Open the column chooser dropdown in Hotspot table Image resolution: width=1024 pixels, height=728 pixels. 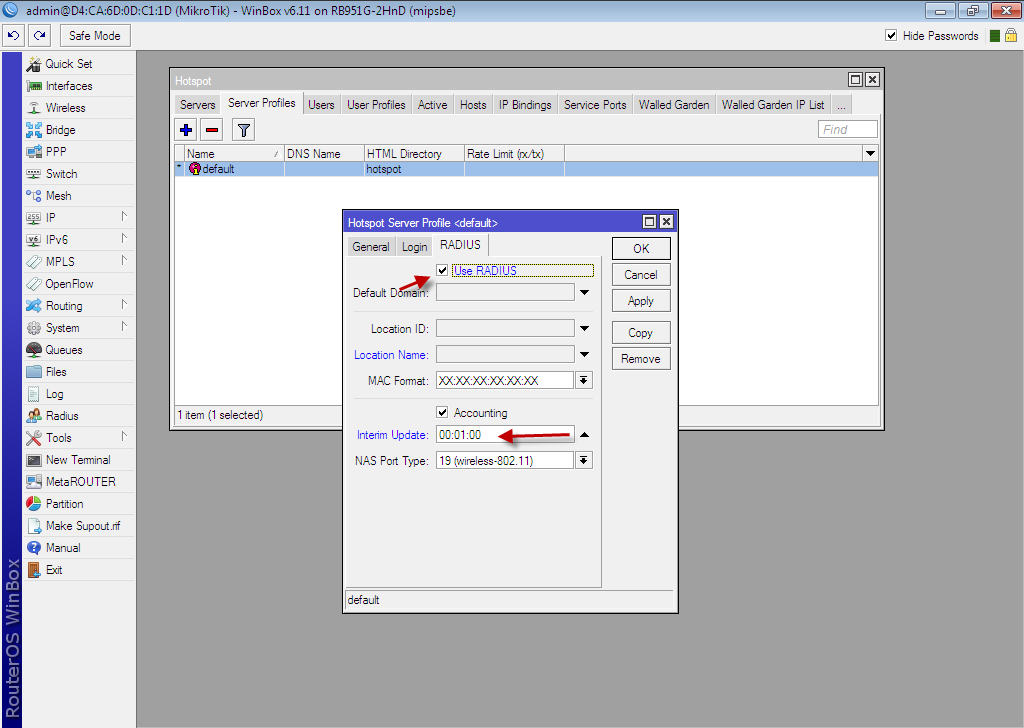click(x=870, y=153)
